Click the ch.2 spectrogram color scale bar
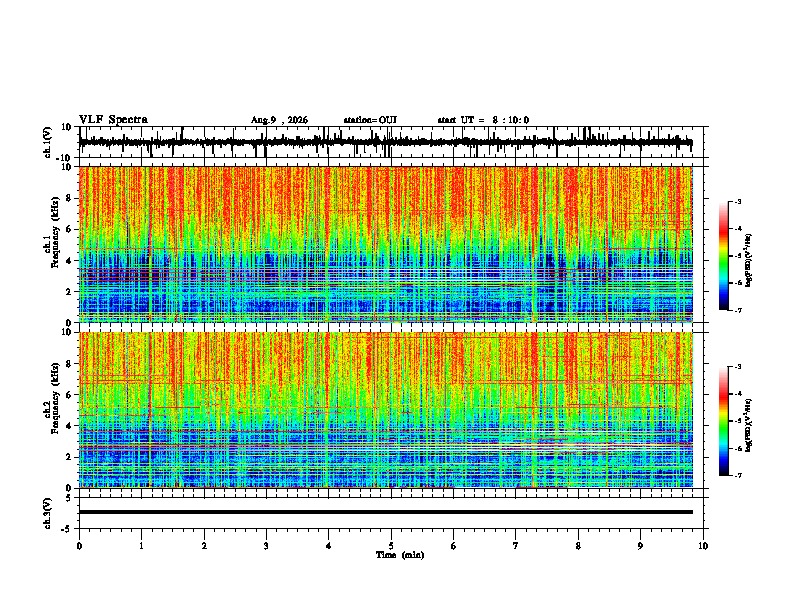792x612 pixels. click(724, 421)
